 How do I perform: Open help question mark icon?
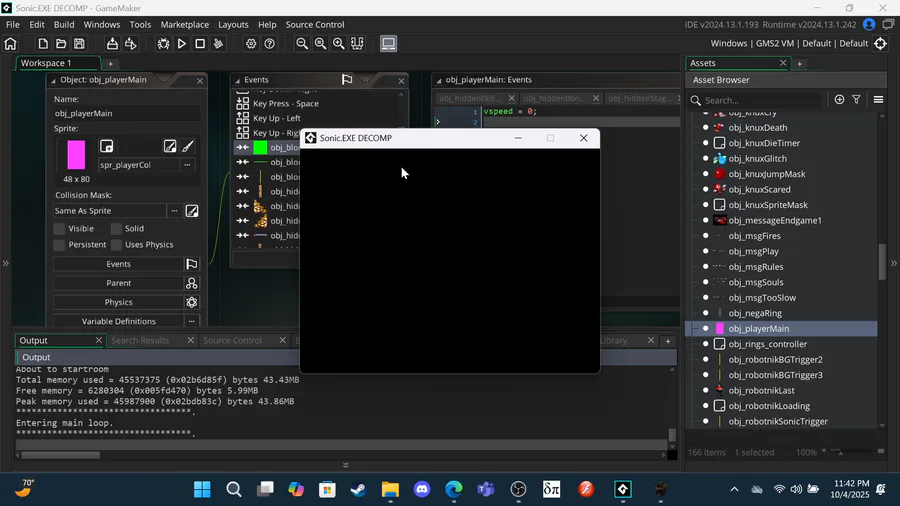269,44
